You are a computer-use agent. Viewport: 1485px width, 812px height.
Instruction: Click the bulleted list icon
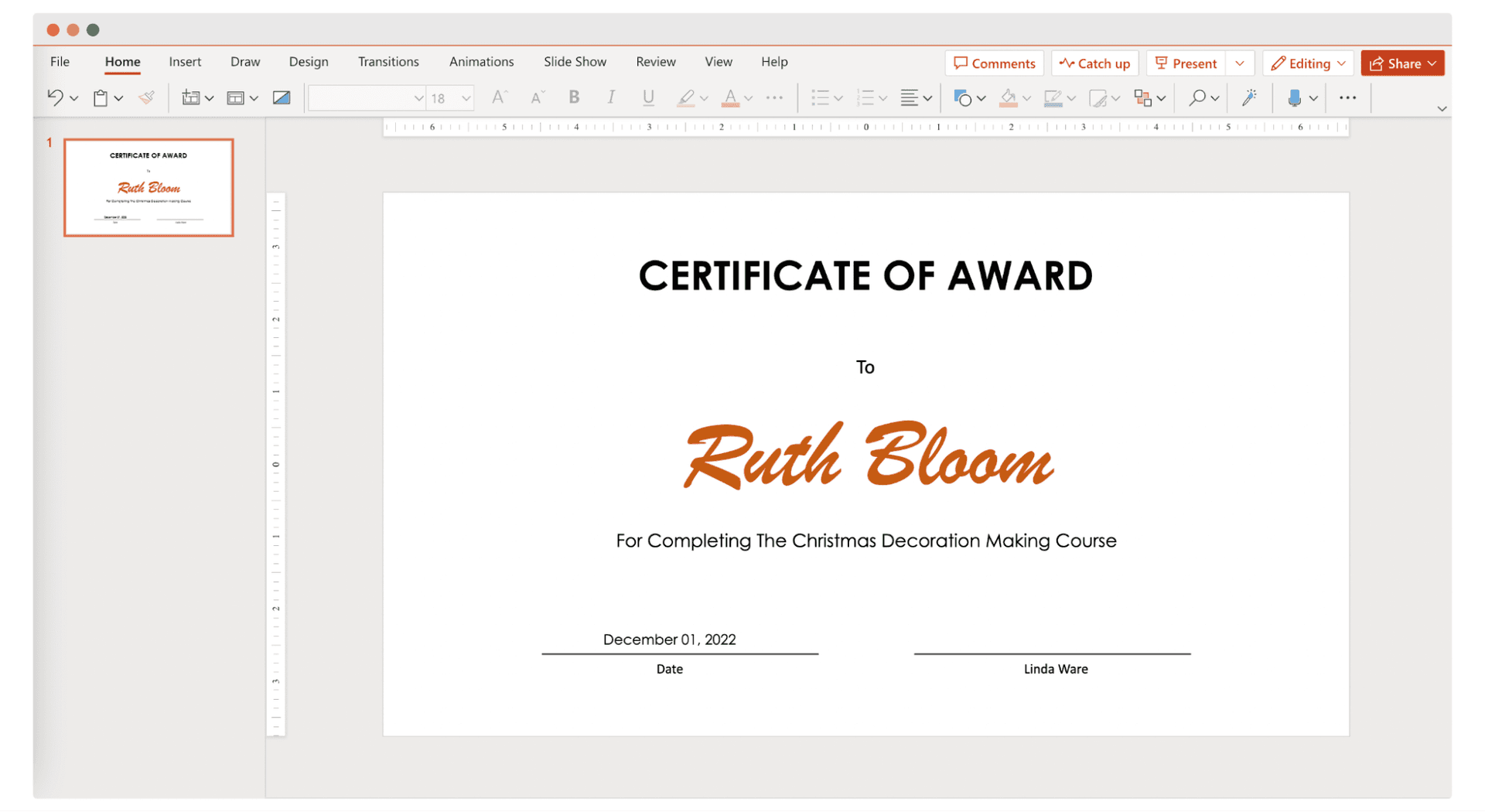click(820, 97)
